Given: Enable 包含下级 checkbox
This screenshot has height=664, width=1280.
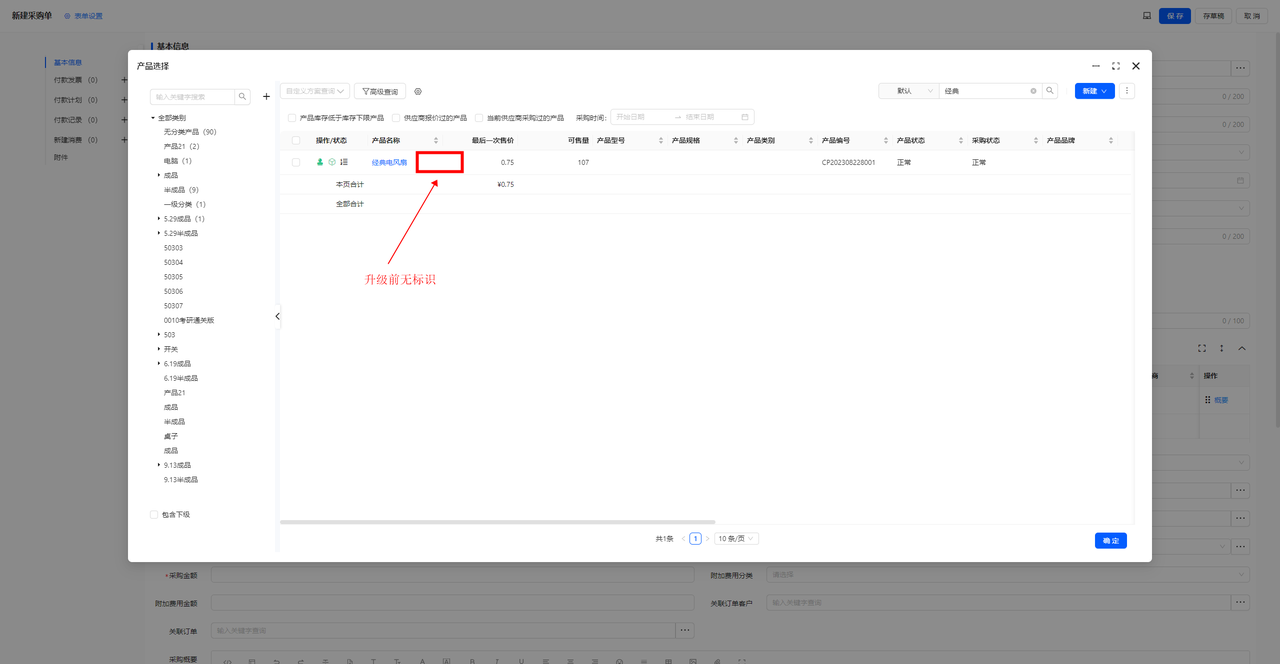Looking at the screenshot, I should tap(153, 514).
